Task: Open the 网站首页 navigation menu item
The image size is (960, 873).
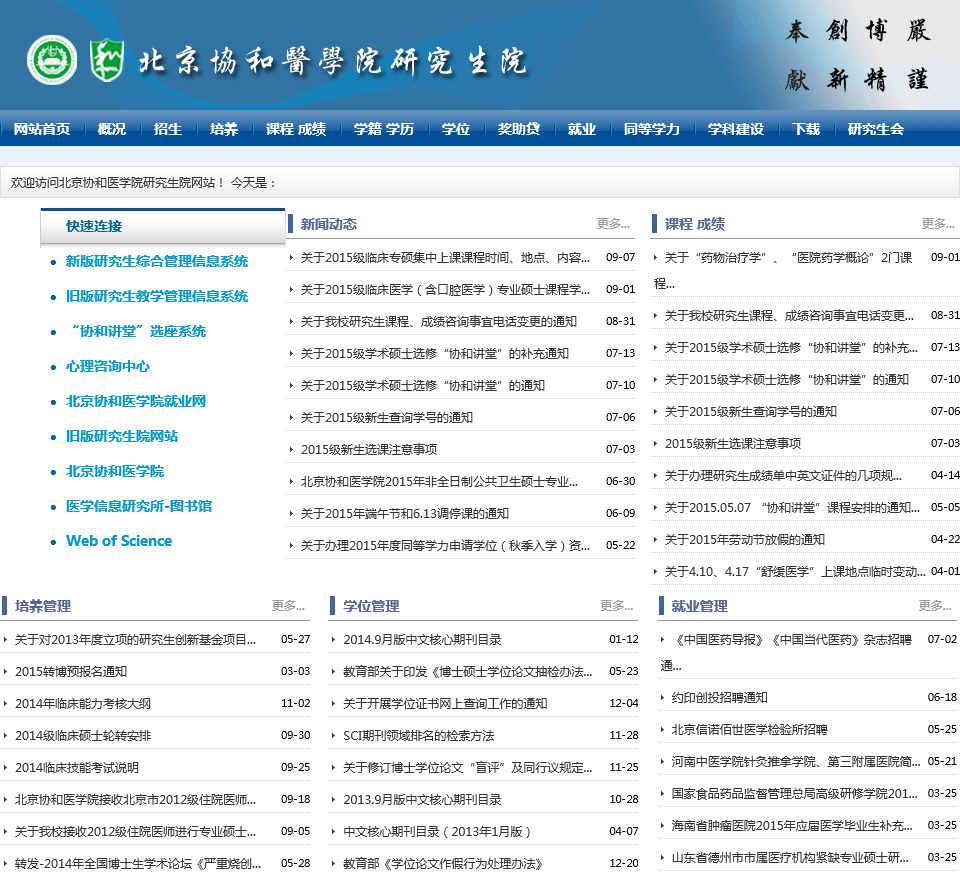Action: point(41,129)
